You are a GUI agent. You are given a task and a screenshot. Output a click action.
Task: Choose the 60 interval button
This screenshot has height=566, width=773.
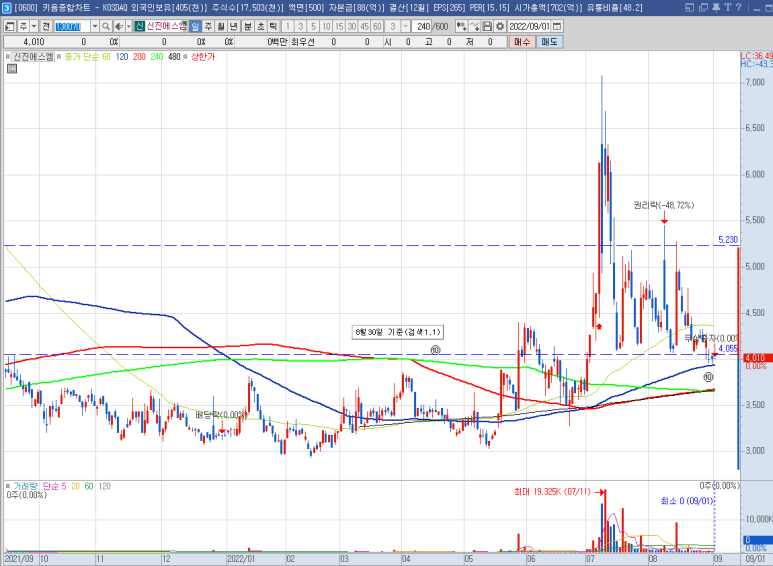coord(377,27)
